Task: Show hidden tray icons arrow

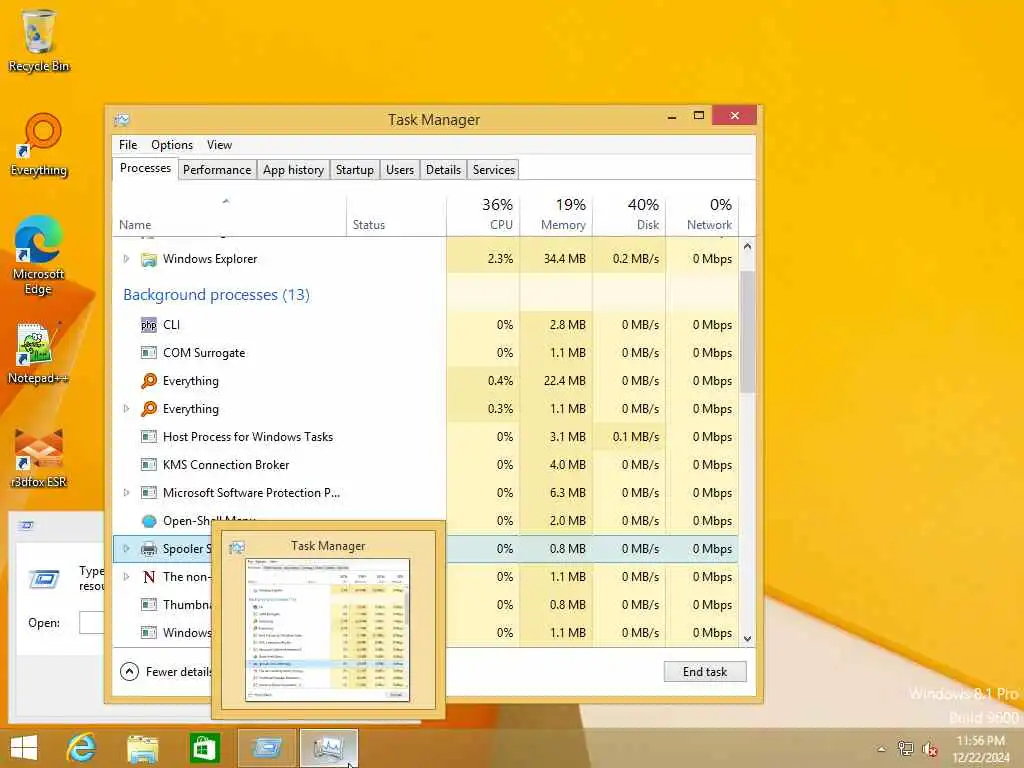Action: pyautogui.click(x=882, y=749)
